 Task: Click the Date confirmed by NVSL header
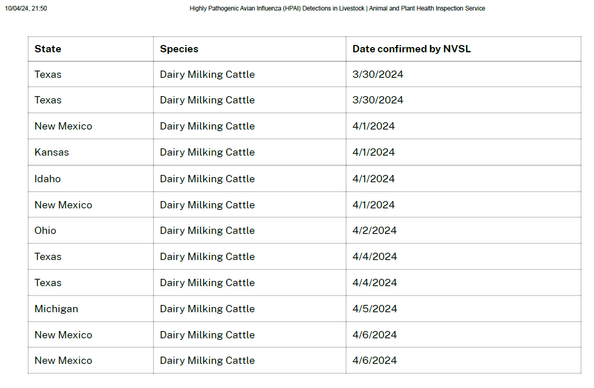coord(463,49)
